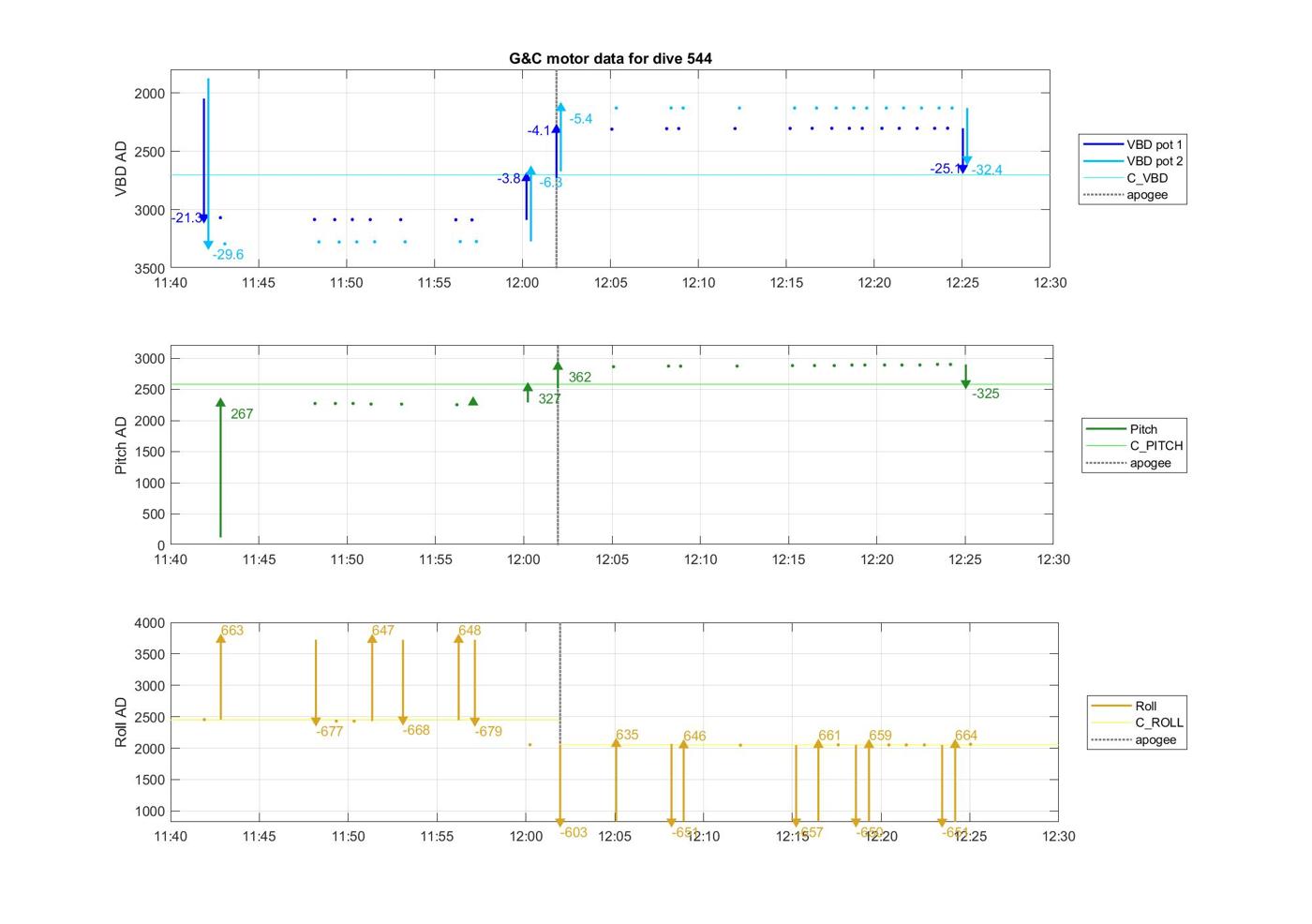Viewport: 1312px width, 924px height.
Task: Select "apogee" in the Roll plot legend
Action: [x=1134, y=739]
